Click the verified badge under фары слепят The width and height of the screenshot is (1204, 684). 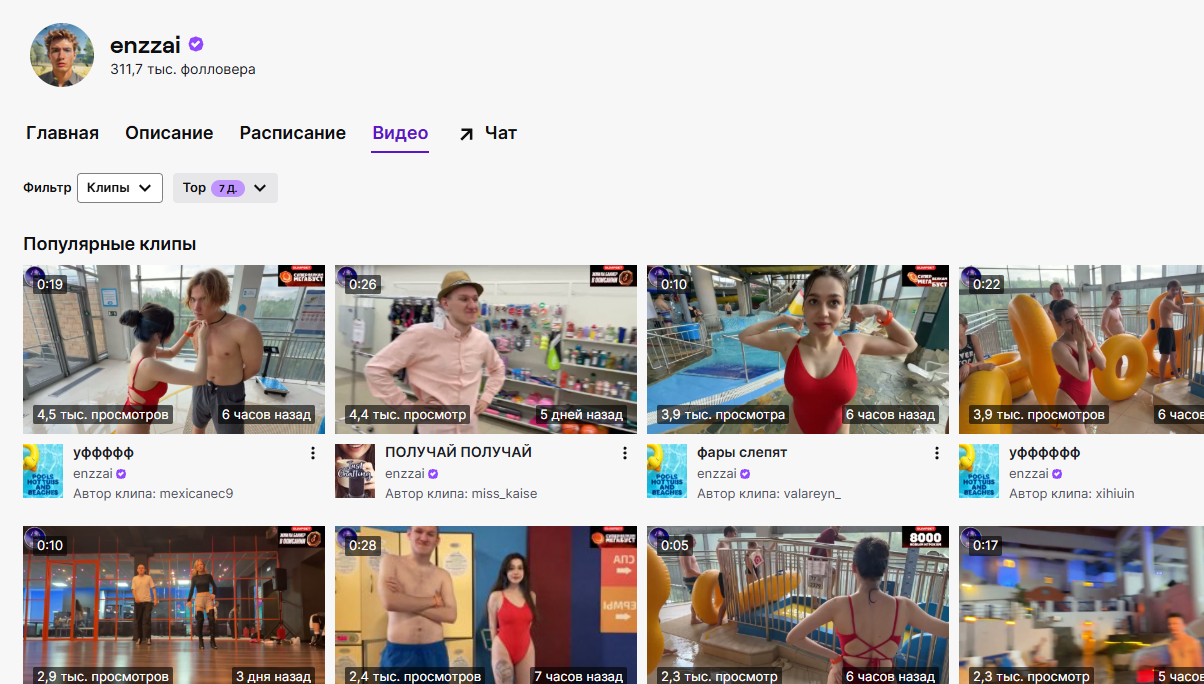click(x=745, y=474)
